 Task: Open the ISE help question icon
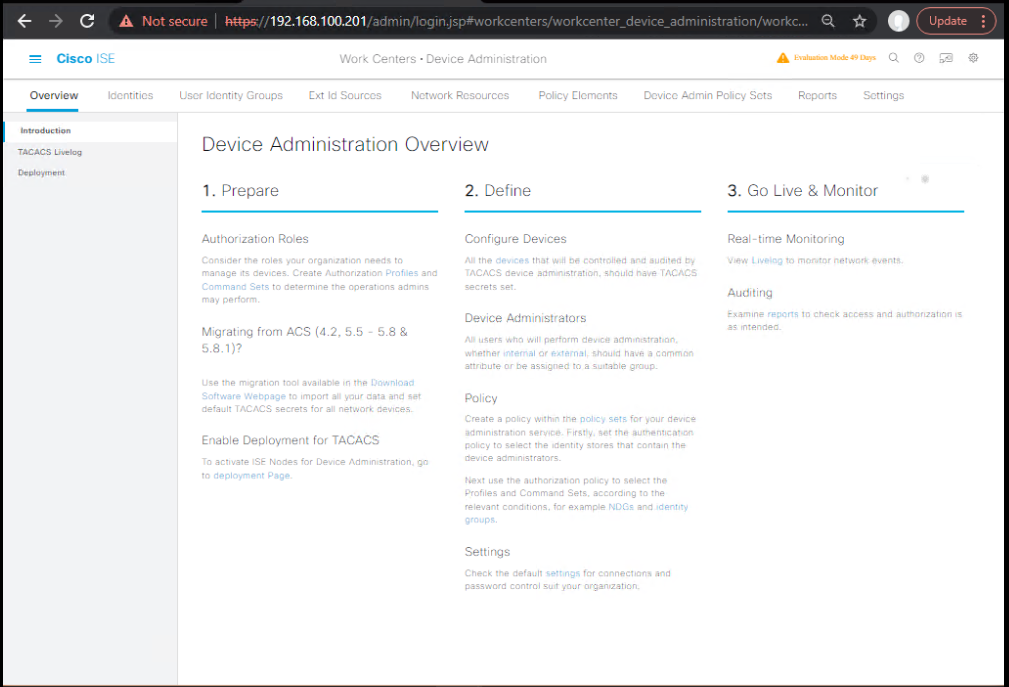[919, 58]
